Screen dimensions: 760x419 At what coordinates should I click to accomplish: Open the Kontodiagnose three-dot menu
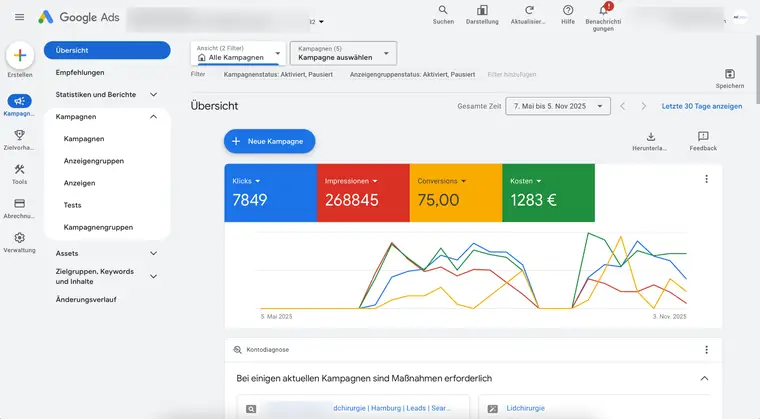coord(706,350)
